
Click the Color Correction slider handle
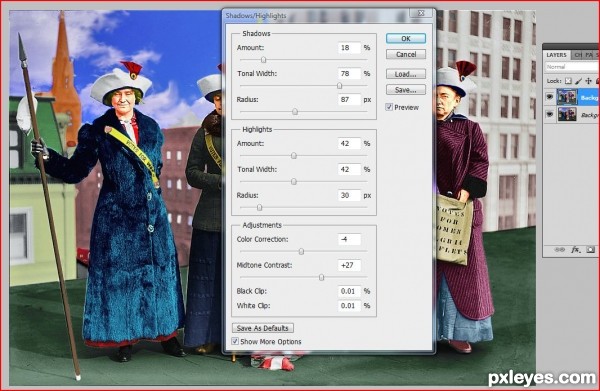click(301, 252)
